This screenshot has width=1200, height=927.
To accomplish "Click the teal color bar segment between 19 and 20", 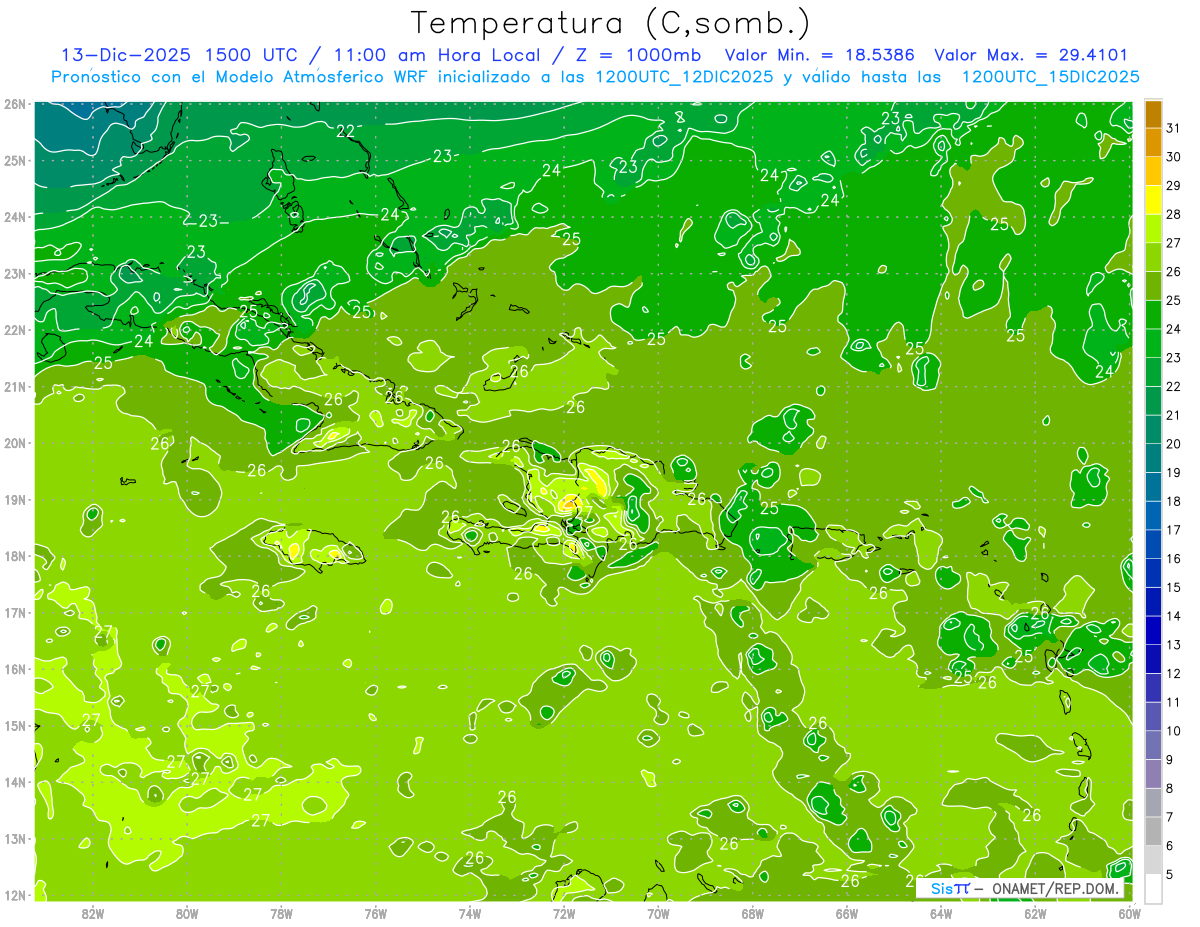I will pyautogui.click(x=1153, y=458).
